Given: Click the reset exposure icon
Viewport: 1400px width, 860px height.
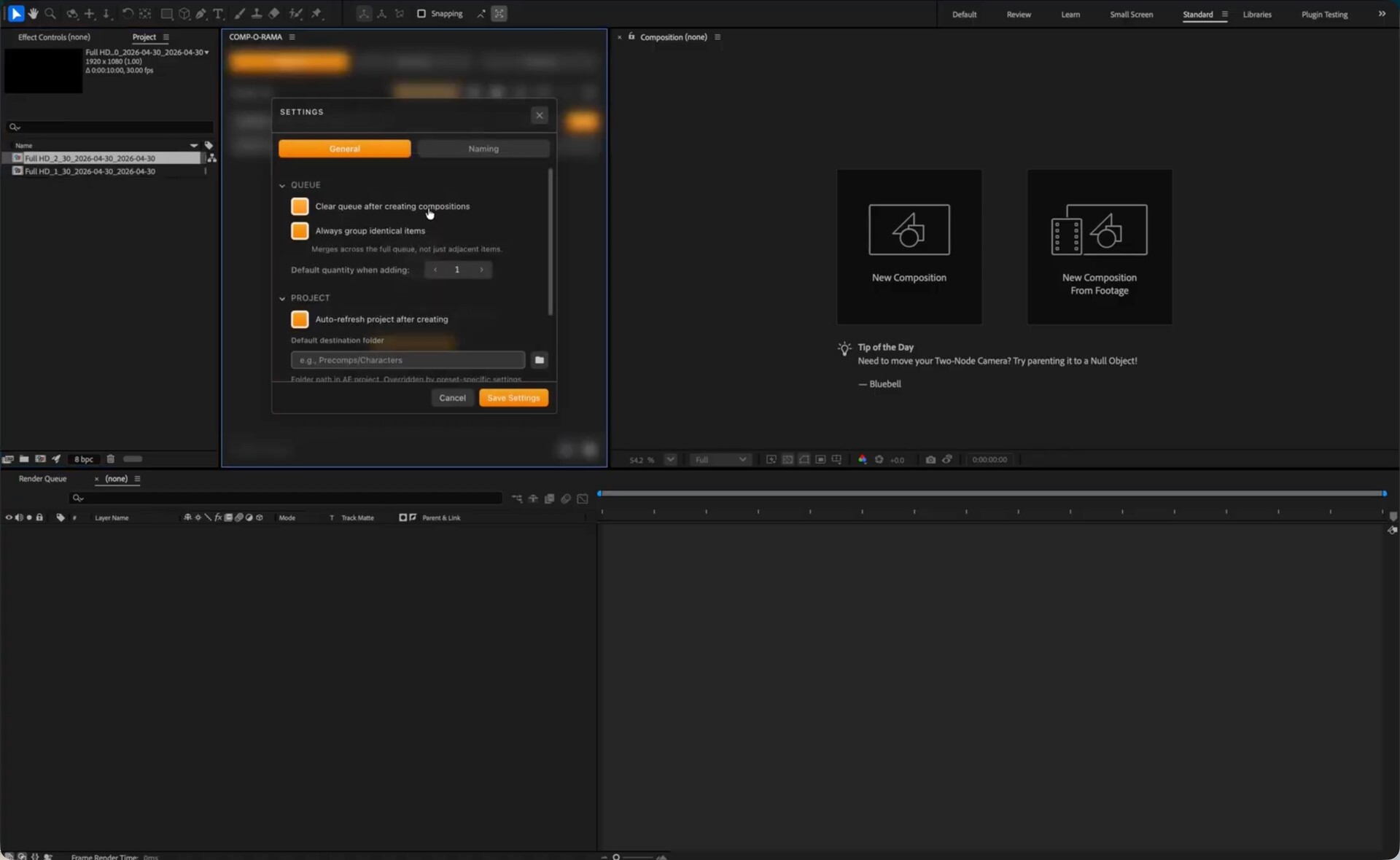Looking at the screenshot, I should coord(879,460).
